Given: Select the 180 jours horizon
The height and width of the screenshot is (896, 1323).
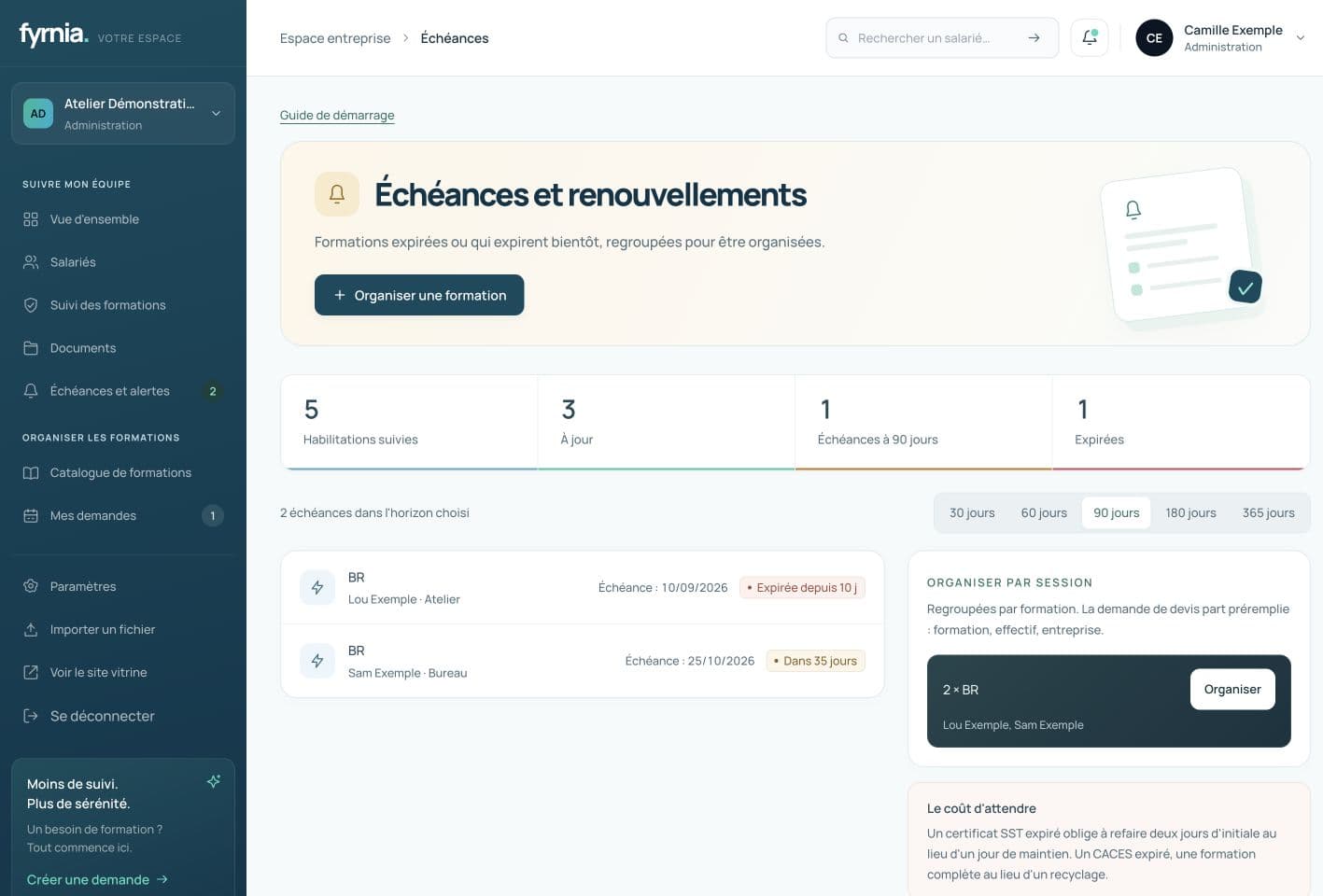Looking at the screenshot, I should point(1190,513).
